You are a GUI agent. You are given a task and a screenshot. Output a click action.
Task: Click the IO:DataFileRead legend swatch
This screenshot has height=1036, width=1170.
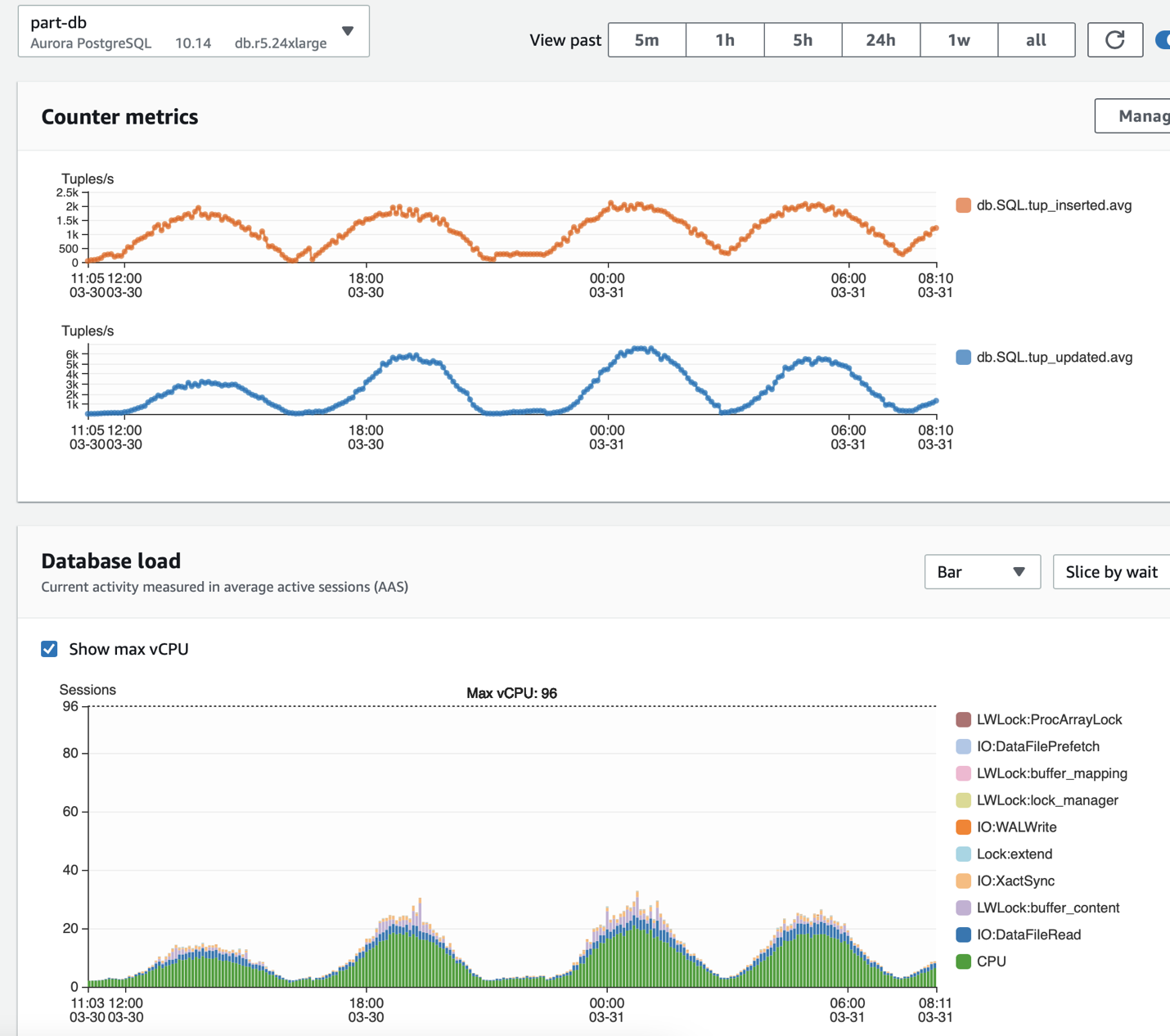[x=963, y=935]
